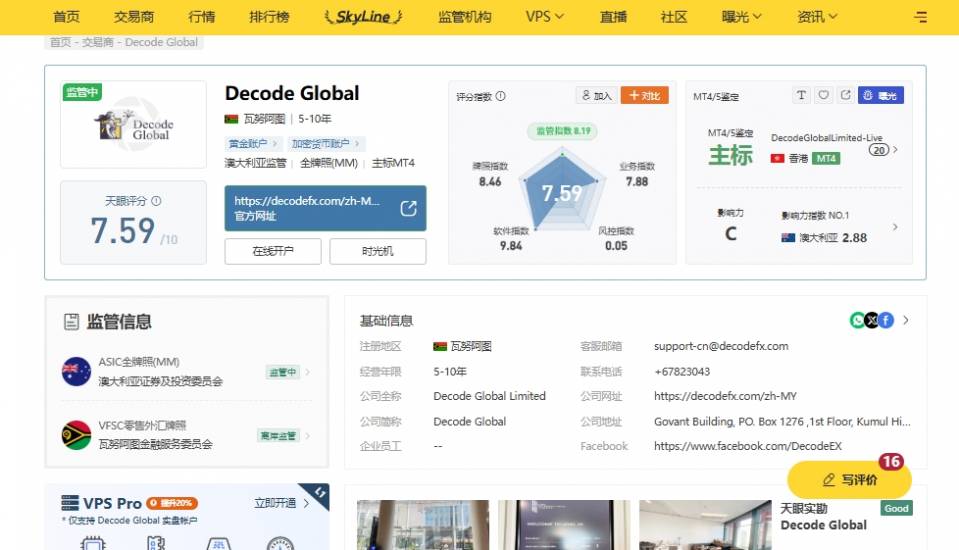Click the Facebook social icon
The width and height of the screenshot is (959, 550).
pyautogui.click(x=886, y=320)
